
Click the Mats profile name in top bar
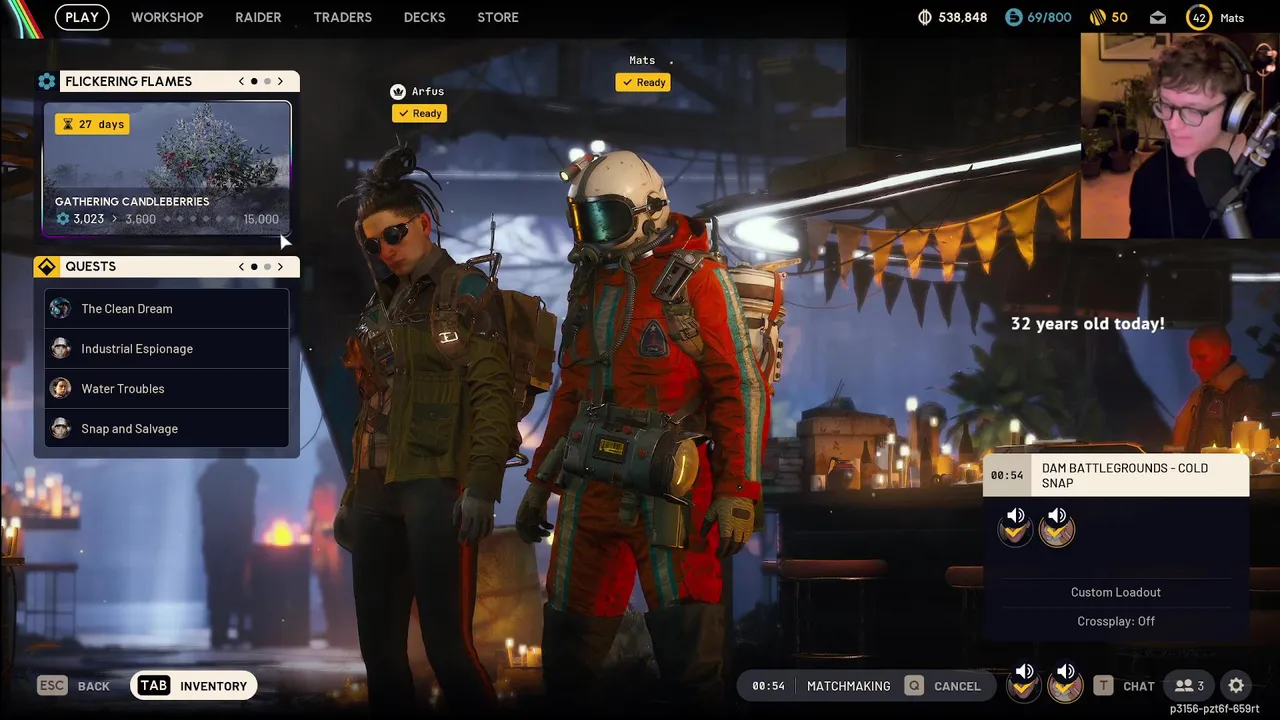coord(1232,17)
